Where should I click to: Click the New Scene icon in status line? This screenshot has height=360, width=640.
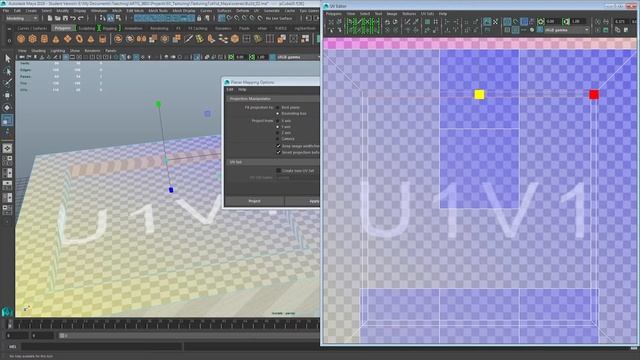(x=49, y=18)
